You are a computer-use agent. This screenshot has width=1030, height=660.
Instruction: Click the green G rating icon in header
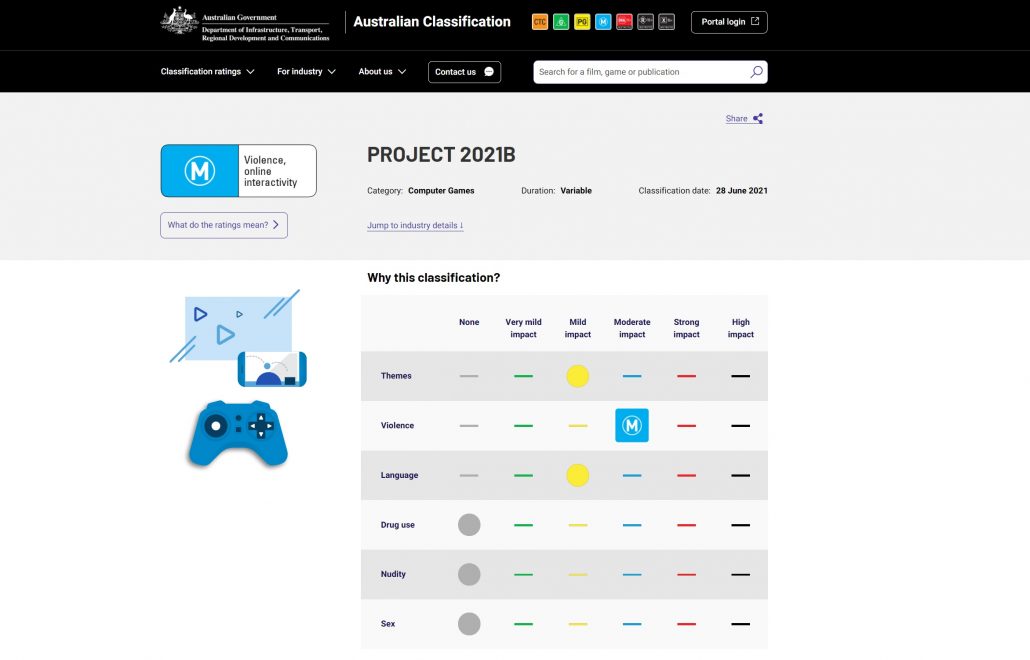point(561,22)
